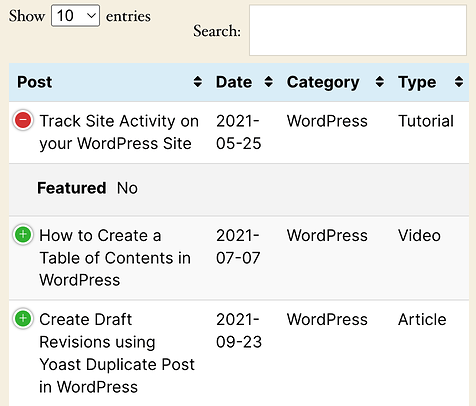Sort table by Date sort arrows
476x406 pixels.
(x=269, y=82)
